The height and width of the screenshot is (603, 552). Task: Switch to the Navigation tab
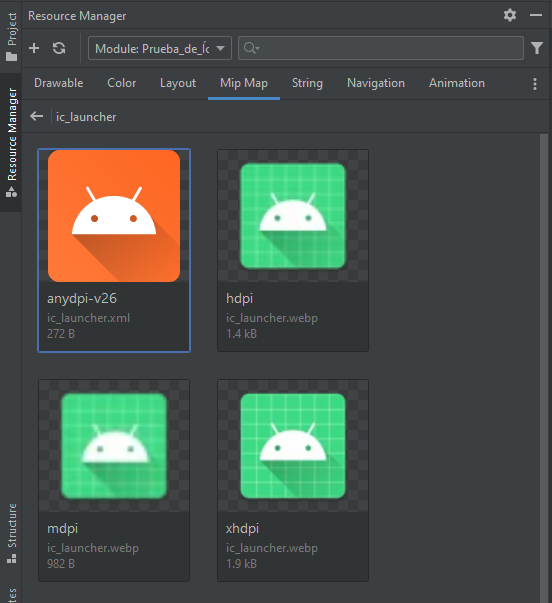(x=376, y=83)
